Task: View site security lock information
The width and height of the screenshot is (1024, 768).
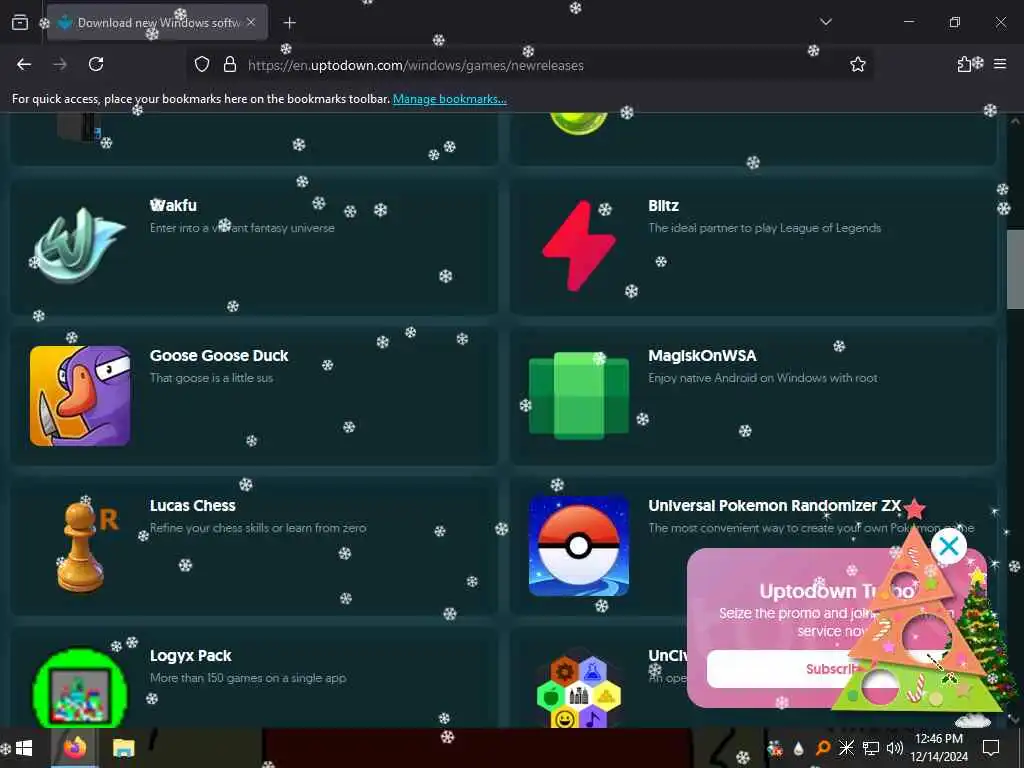Action: click(229, 65)
